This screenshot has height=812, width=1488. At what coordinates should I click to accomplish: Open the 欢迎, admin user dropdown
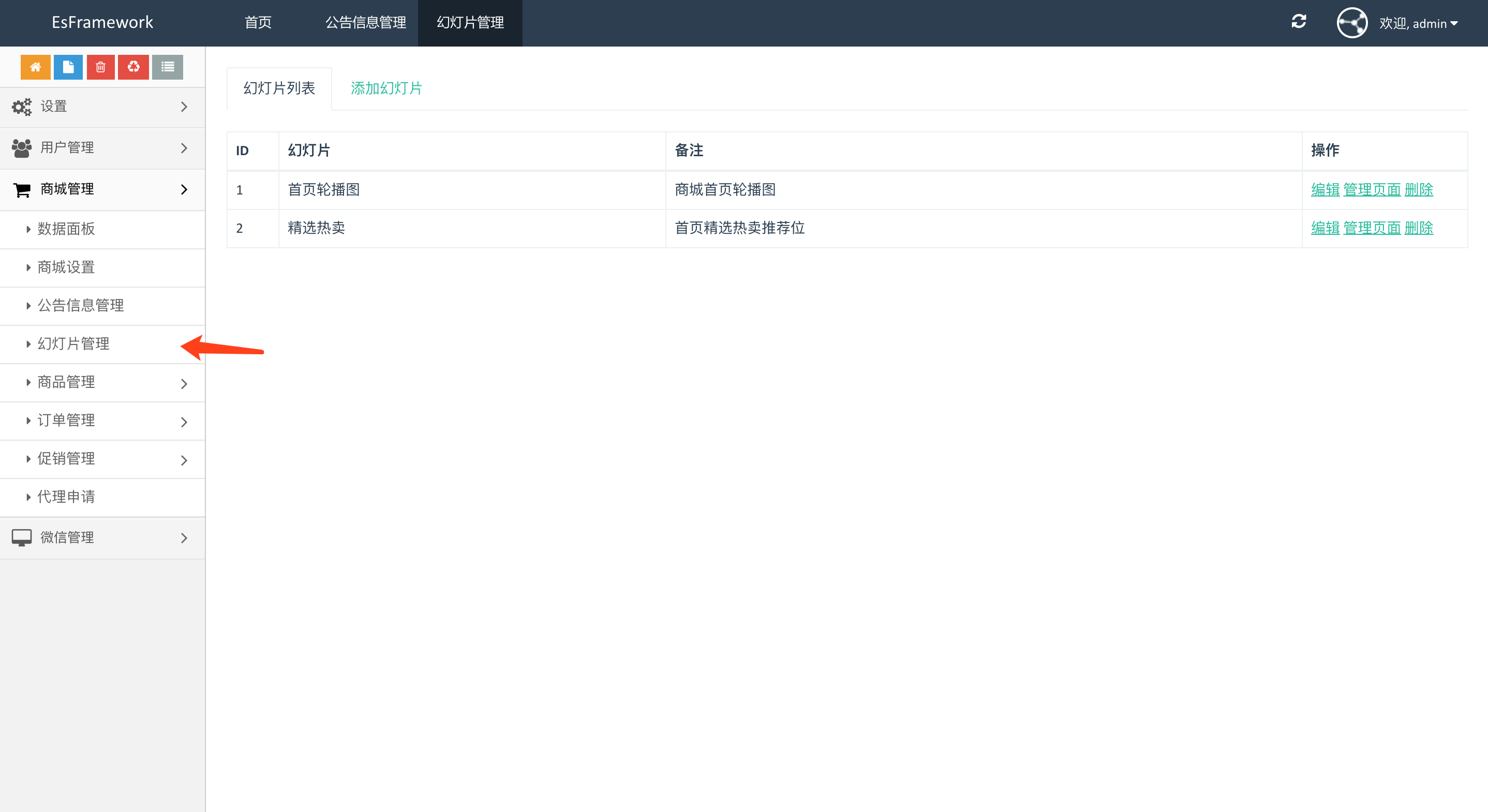1418,24
